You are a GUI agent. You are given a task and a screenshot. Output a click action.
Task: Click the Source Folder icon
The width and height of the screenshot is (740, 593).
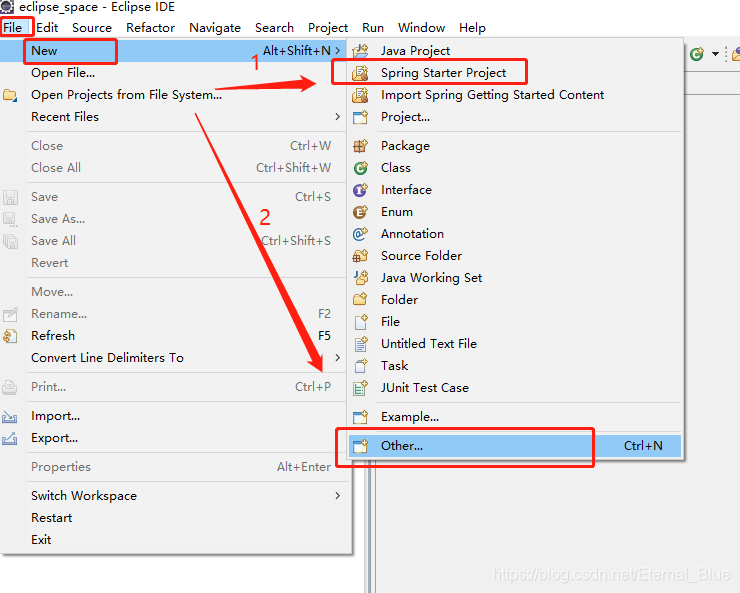click(x=361, y=256)
